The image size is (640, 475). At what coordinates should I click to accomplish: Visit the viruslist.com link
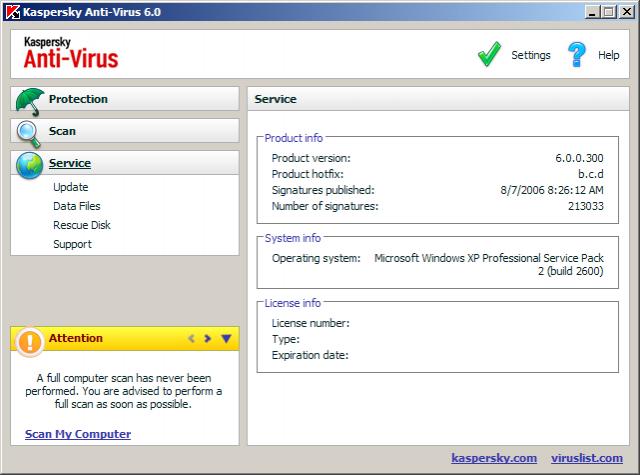pos(587,458)
